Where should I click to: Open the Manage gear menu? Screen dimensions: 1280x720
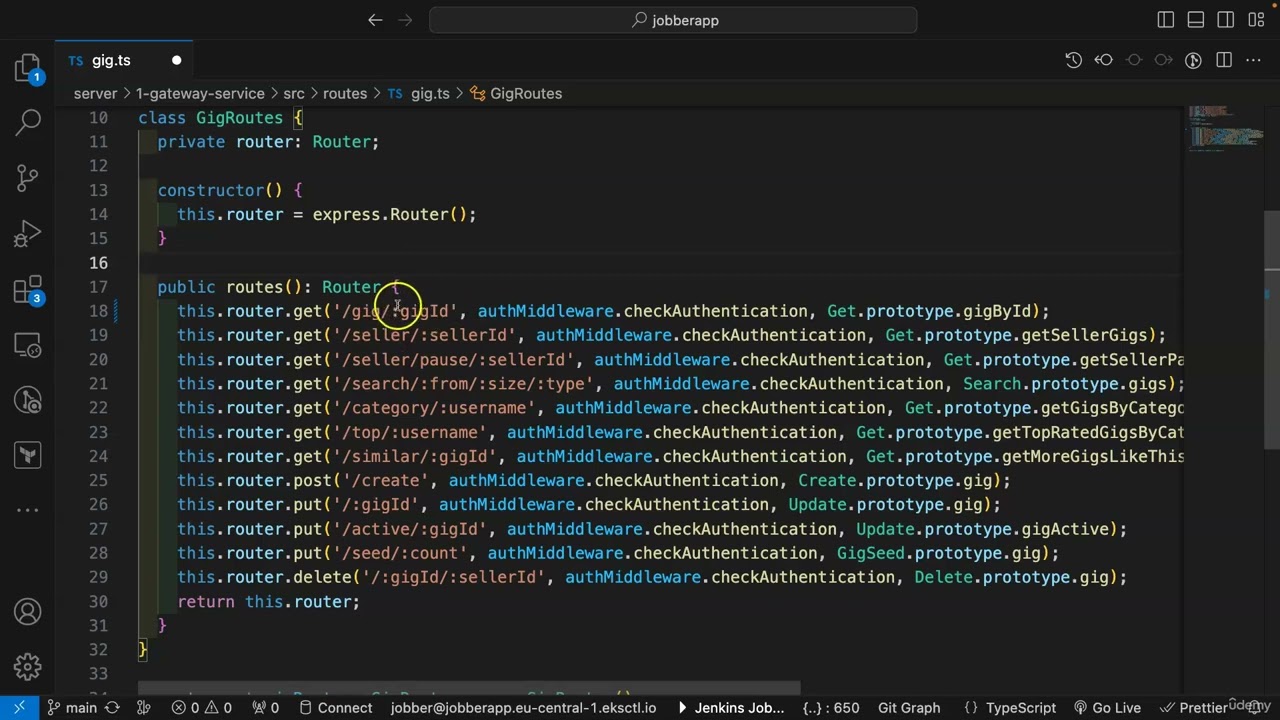(28, 666)
